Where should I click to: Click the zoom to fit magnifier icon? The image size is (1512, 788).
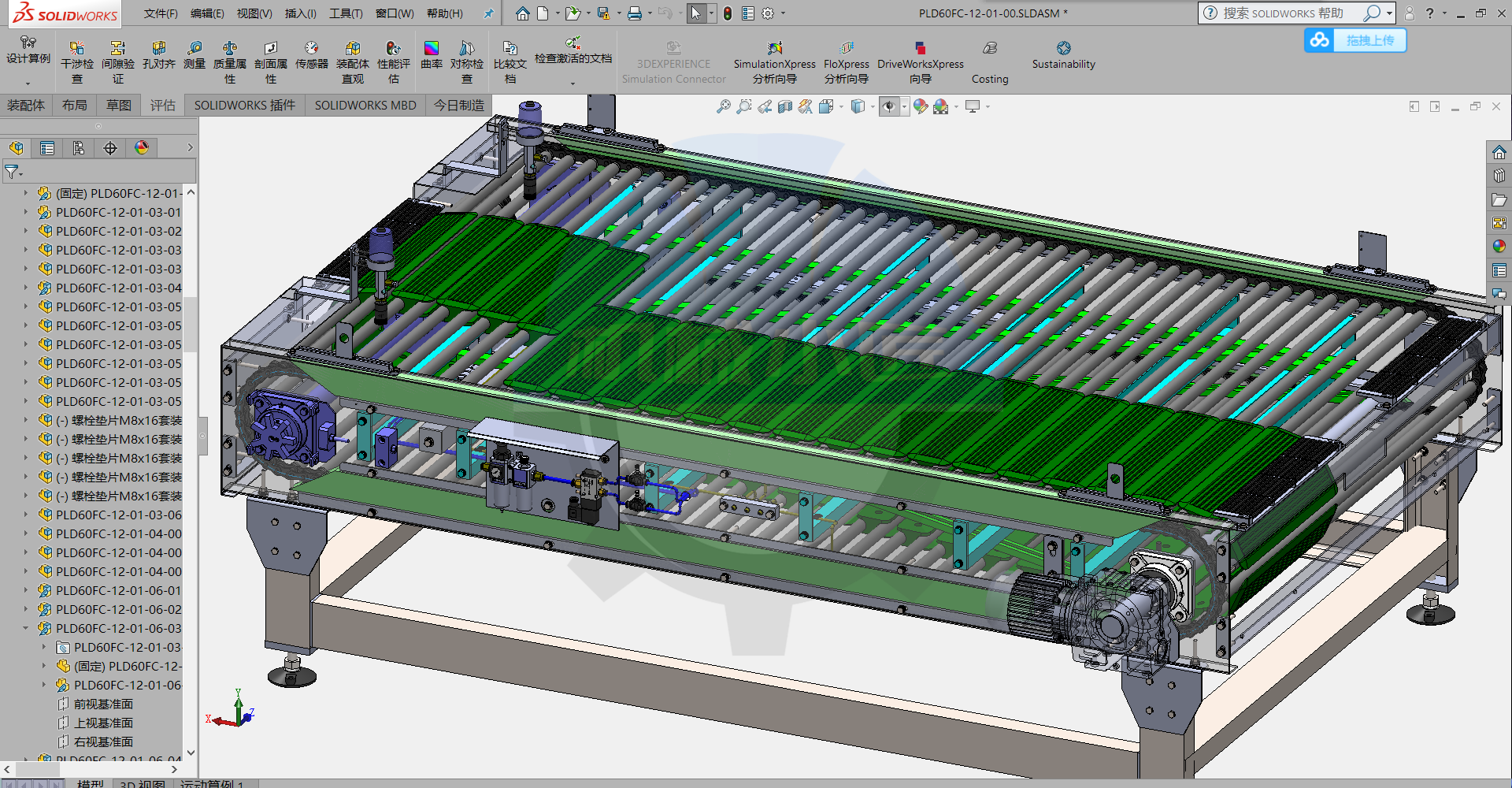click(x=723, y=106)
